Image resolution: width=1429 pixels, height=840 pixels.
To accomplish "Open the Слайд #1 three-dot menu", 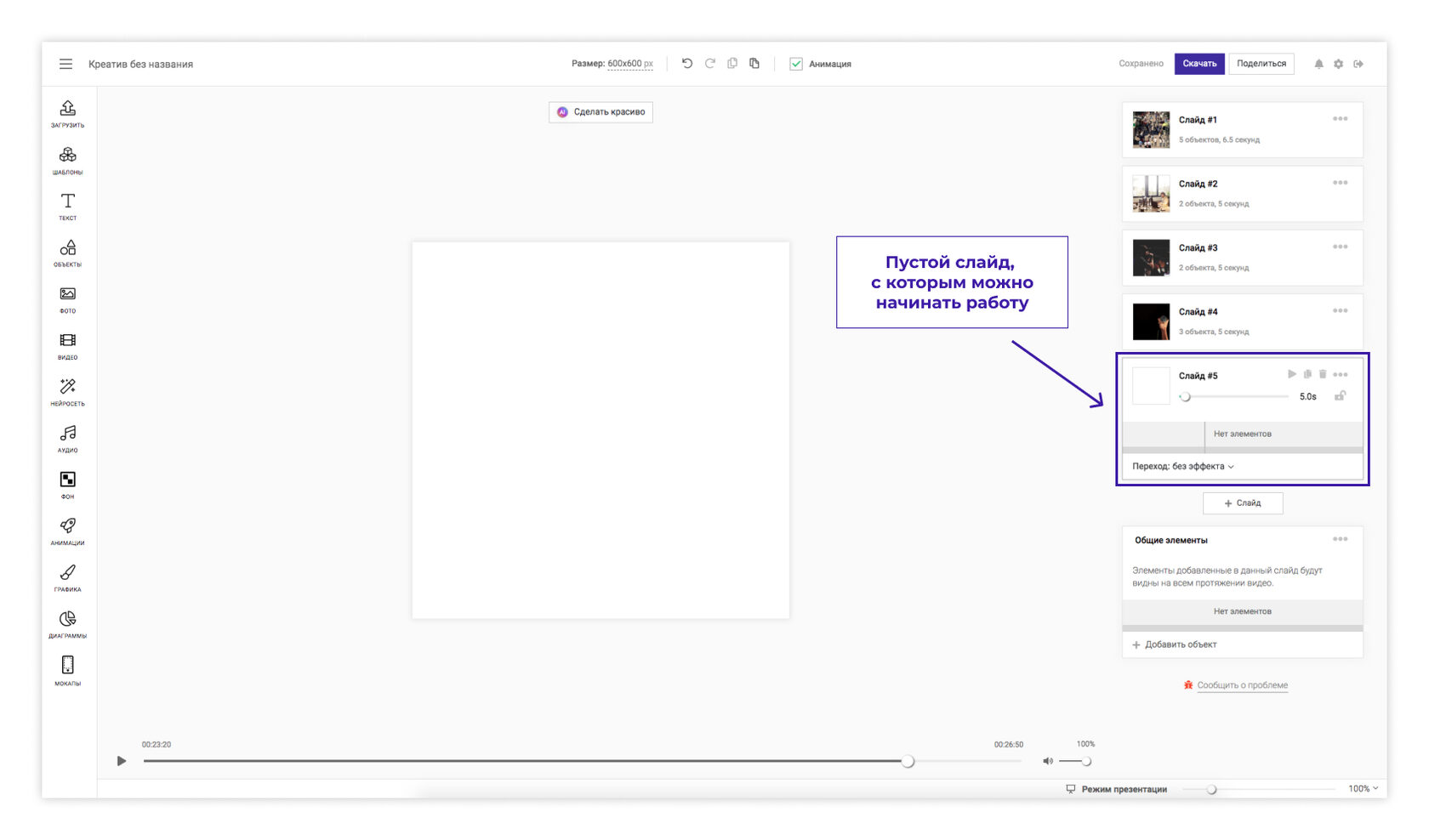I will click(x=1340, y=119).
